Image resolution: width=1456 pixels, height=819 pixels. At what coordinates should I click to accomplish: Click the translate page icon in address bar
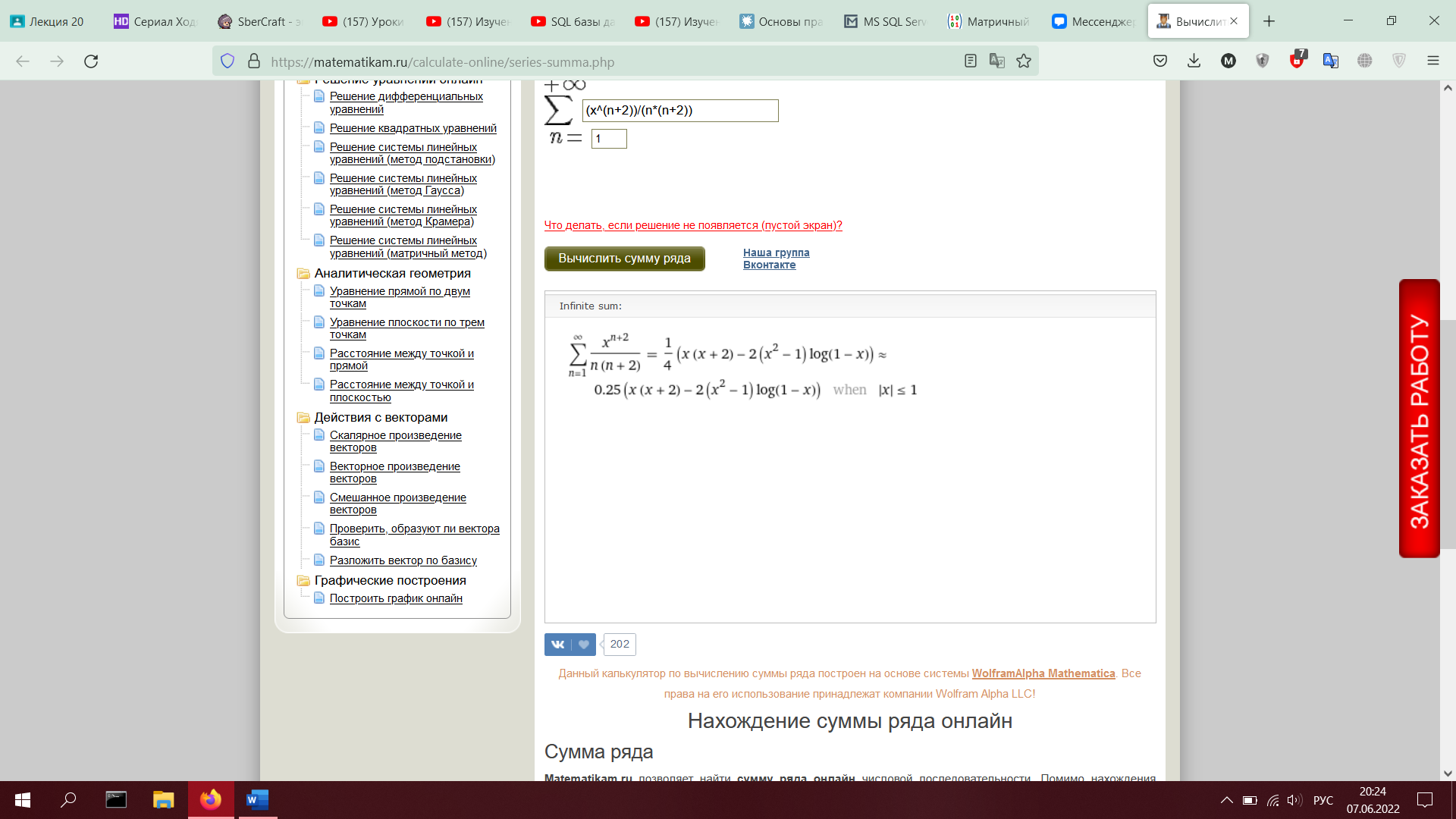pos(997,61)
